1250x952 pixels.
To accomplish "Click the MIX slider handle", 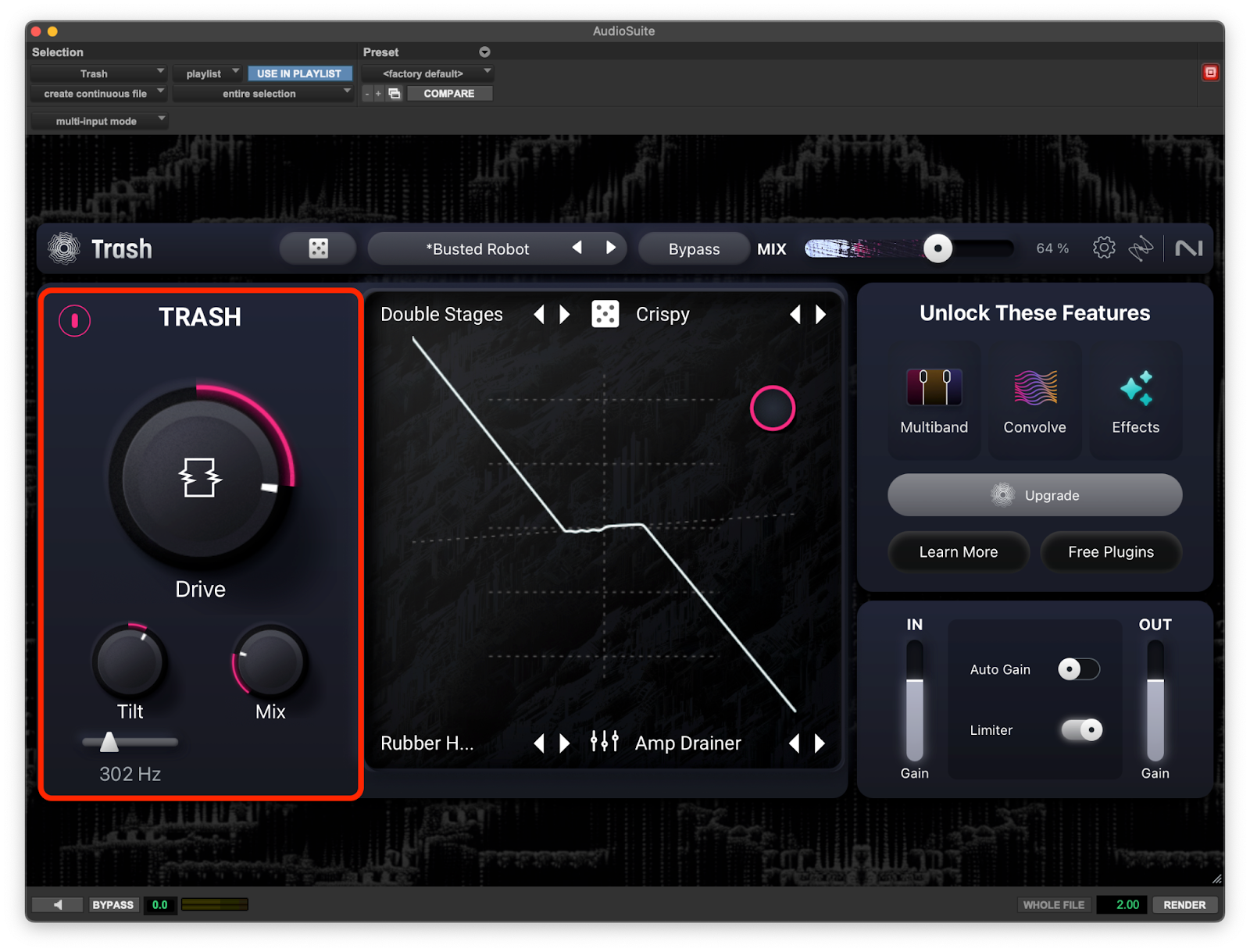I will click(x=937, y=248).
